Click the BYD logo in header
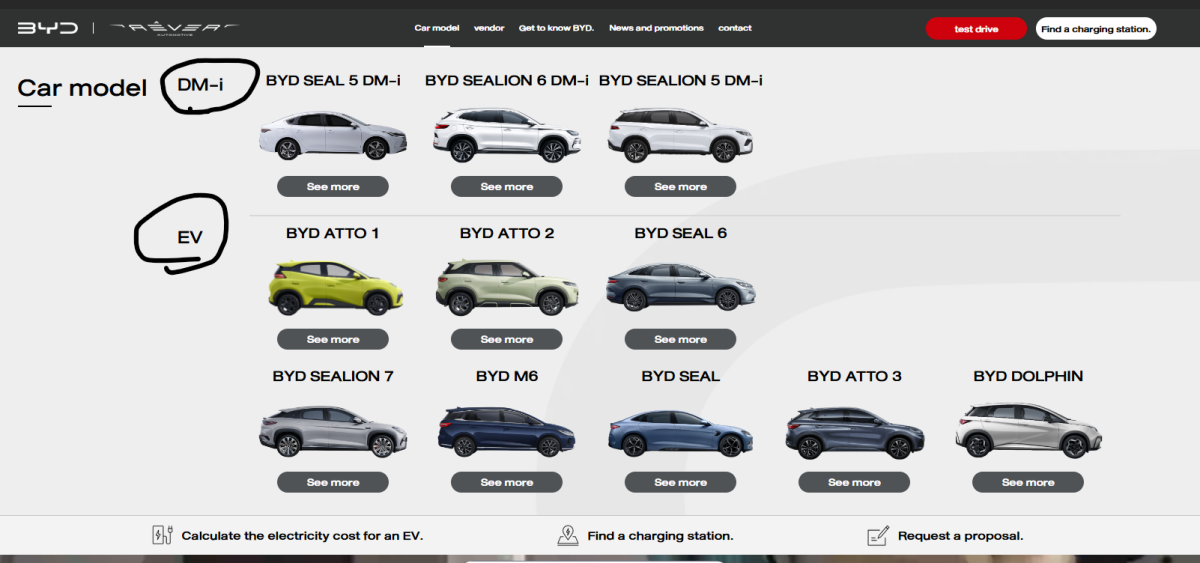This screenshot has height=563, width=1200. (47, 28)
